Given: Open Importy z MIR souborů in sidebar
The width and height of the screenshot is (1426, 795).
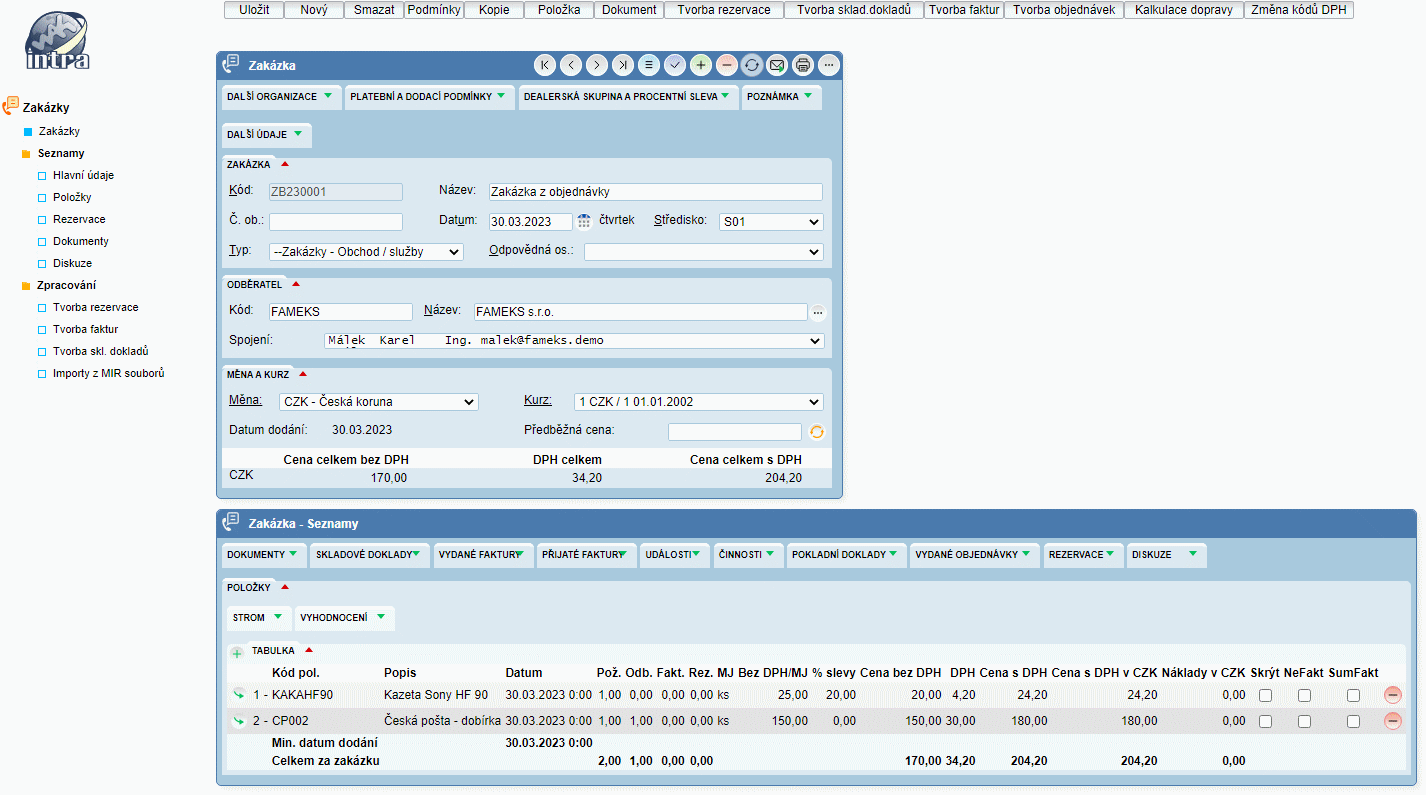Looking at the screenshot, I should tap(109, 373).
